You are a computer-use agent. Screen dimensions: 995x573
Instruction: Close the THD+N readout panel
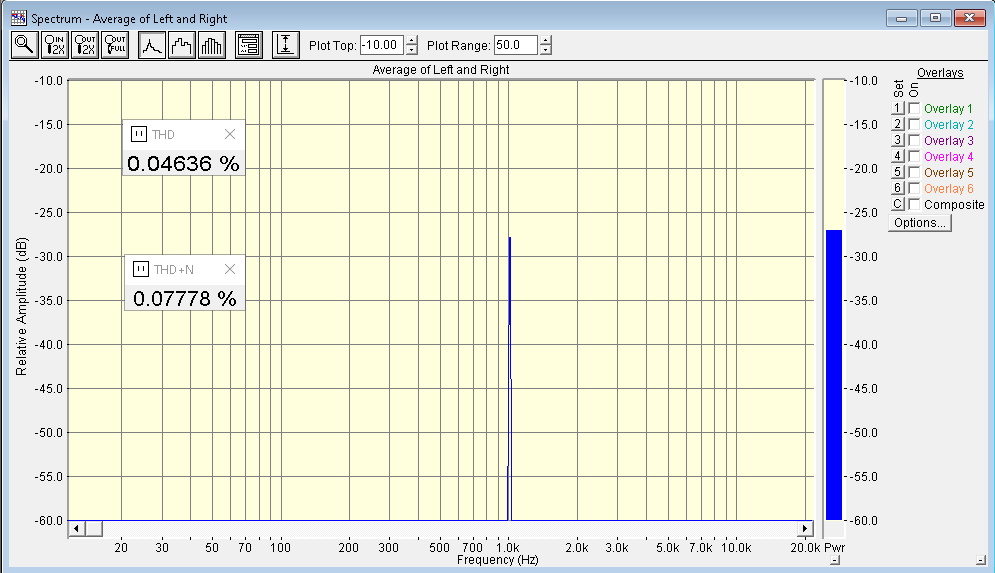click(x=230, y=269)
